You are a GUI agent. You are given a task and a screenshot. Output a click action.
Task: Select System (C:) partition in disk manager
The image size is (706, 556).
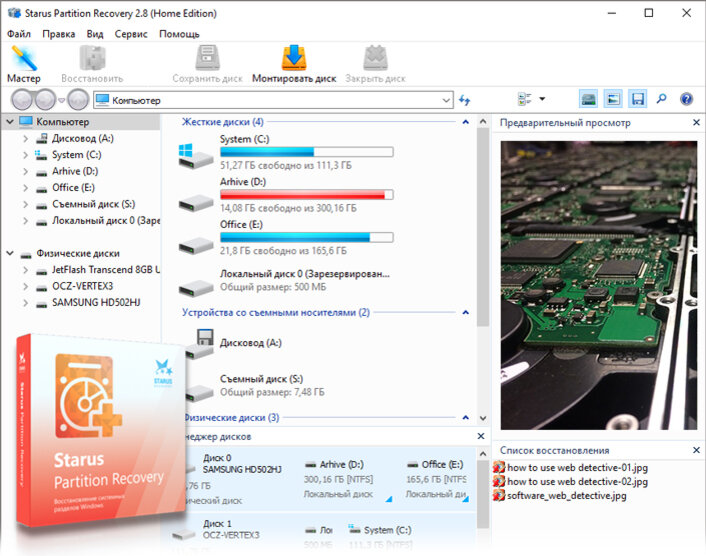click(x=380, y=537)
